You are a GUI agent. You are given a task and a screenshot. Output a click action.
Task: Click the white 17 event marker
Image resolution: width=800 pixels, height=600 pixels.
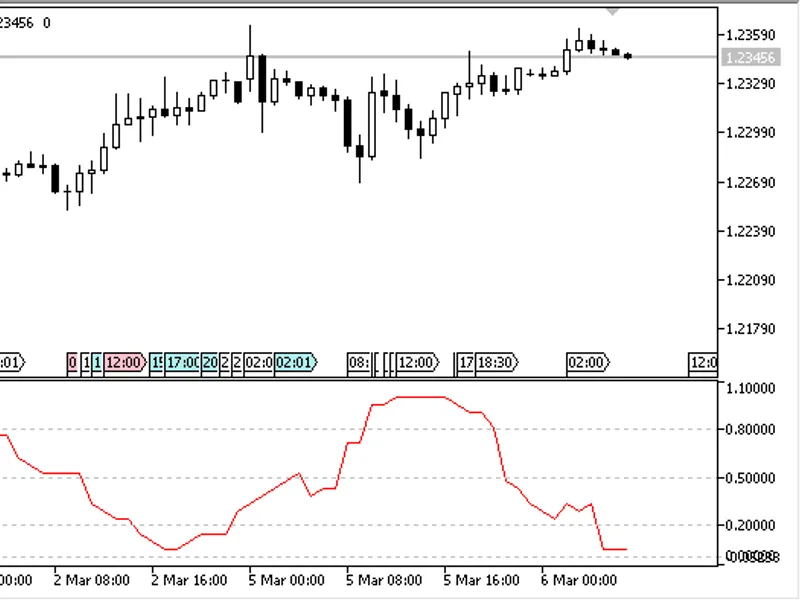(x=466, y=363)
